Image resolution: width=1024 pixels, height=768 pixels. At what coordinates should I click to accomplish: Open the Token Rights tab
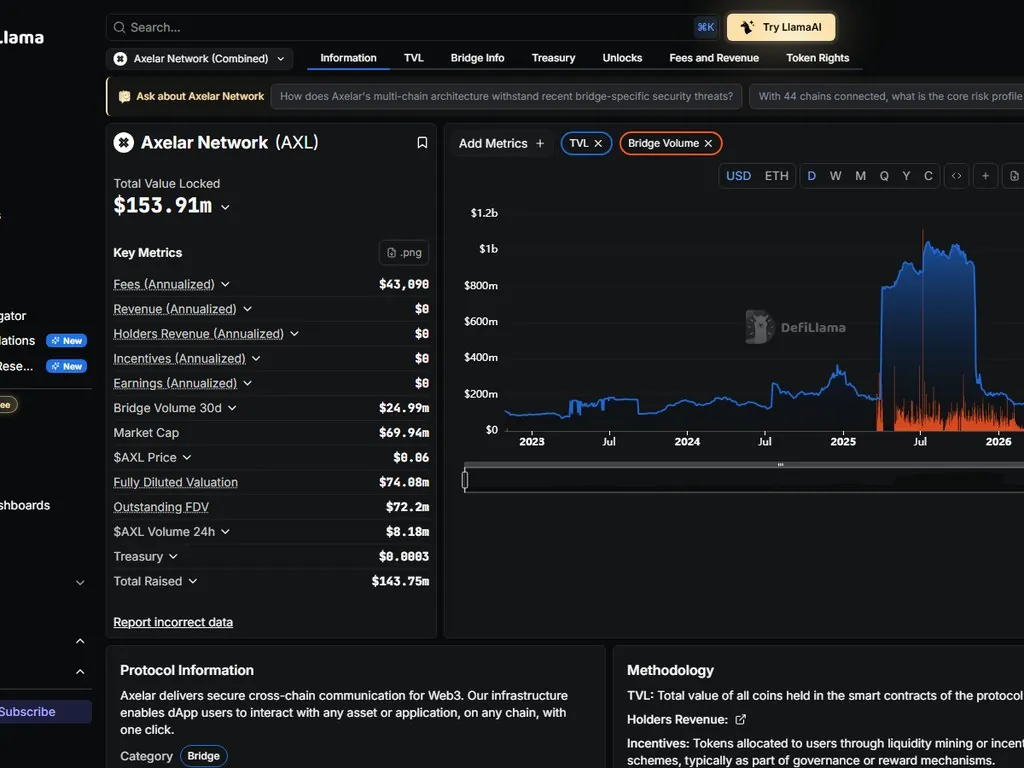point(818,58)
